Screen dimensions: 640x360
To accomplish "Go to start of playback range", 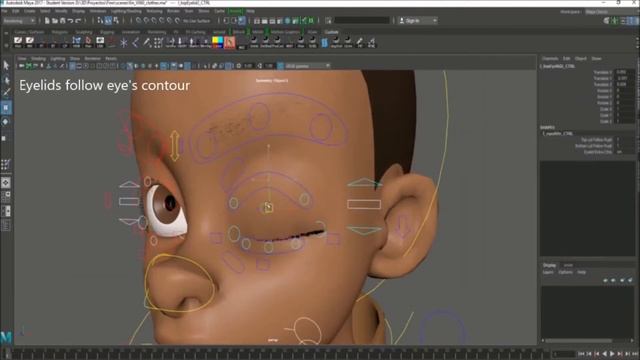I will [x=582, y=353].
